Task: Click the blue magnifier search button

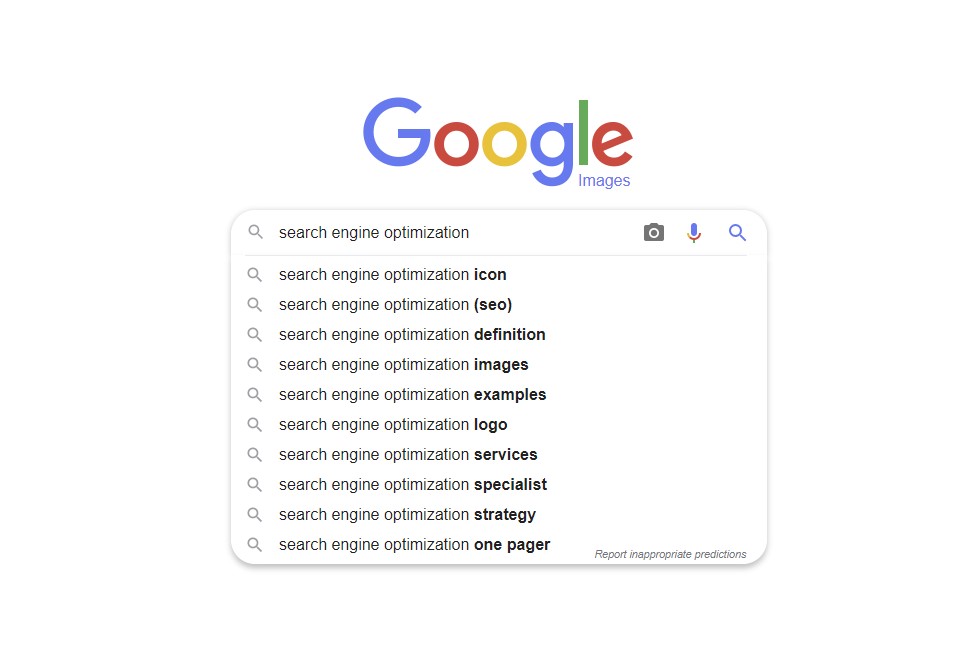Action: click(x=737, y=232)
